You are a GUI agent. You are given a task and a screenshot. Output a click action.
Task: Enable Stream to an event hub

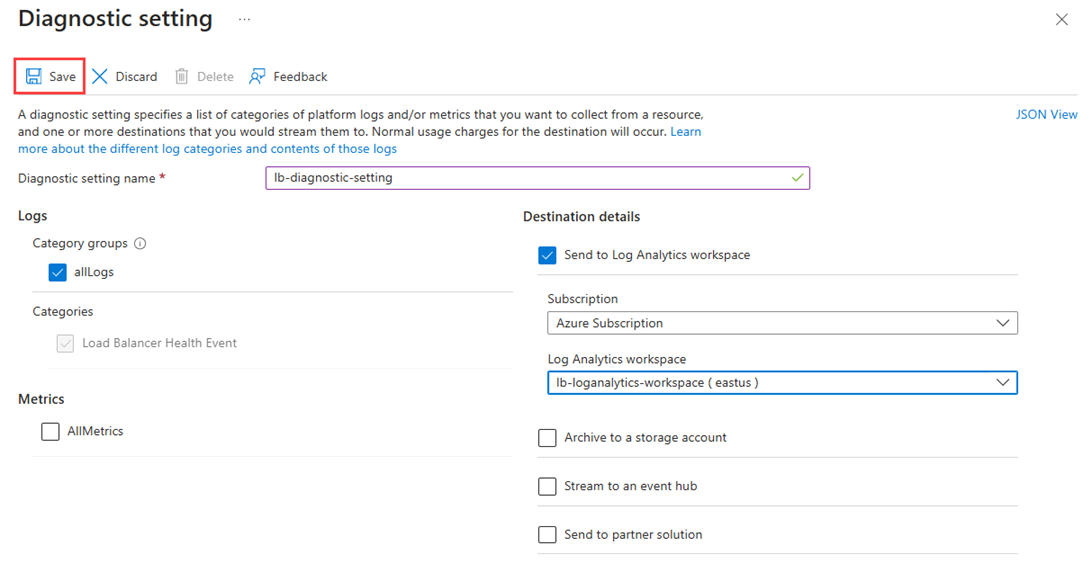pyautogui.click(x=548, y=487)
